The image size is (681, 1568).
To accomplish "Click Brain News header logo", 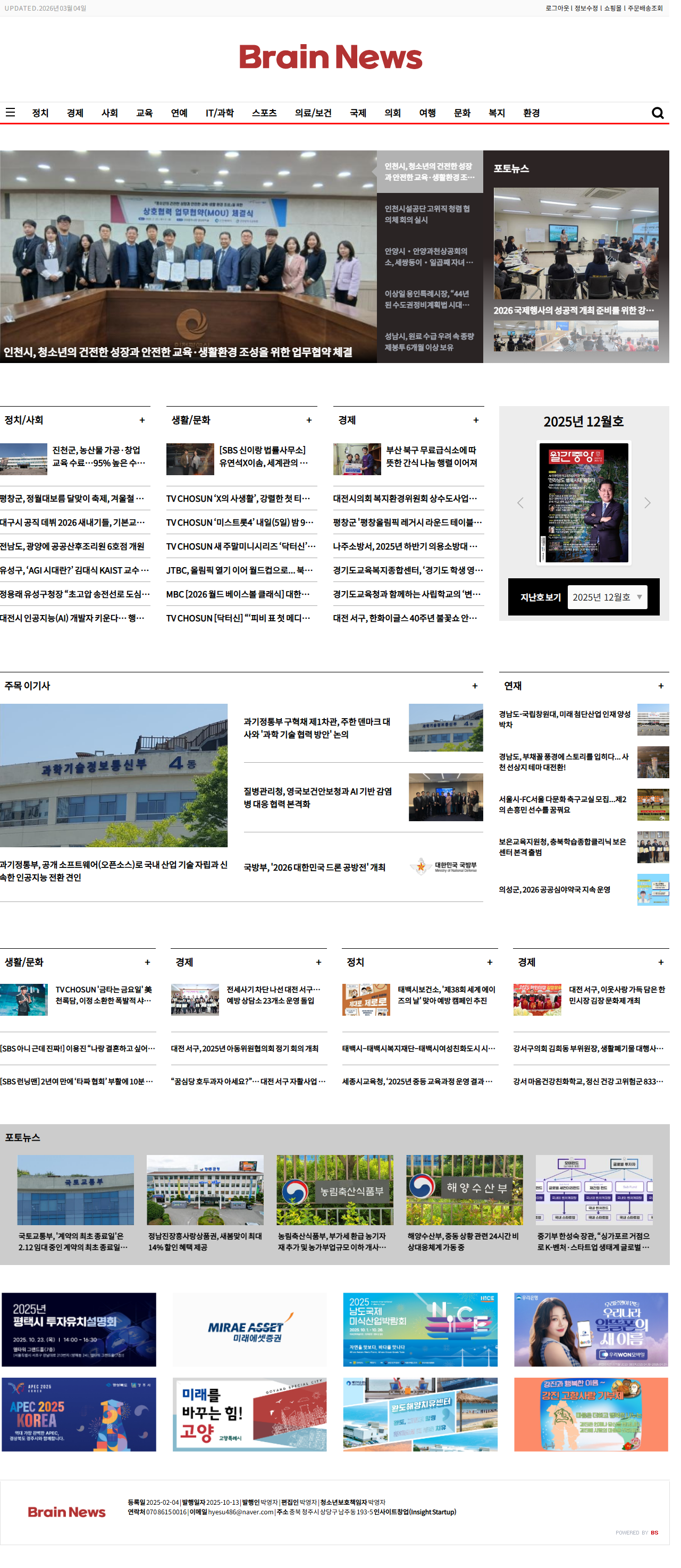I will coord(336,58).
